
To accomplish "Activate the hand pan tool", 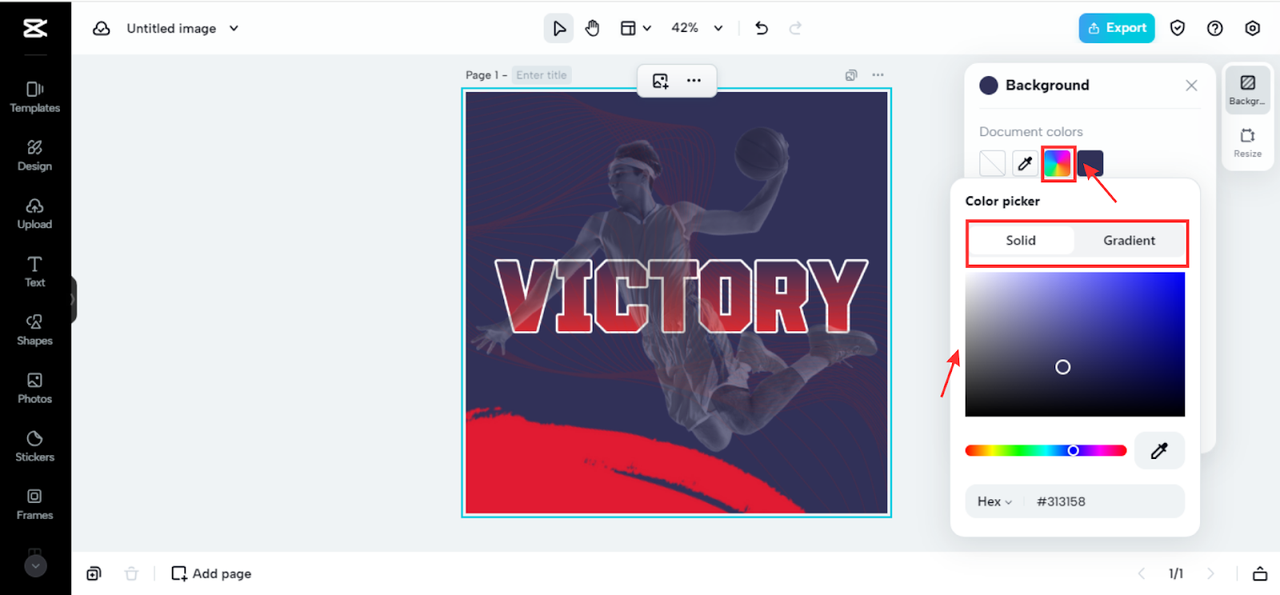I will (592, 28).
